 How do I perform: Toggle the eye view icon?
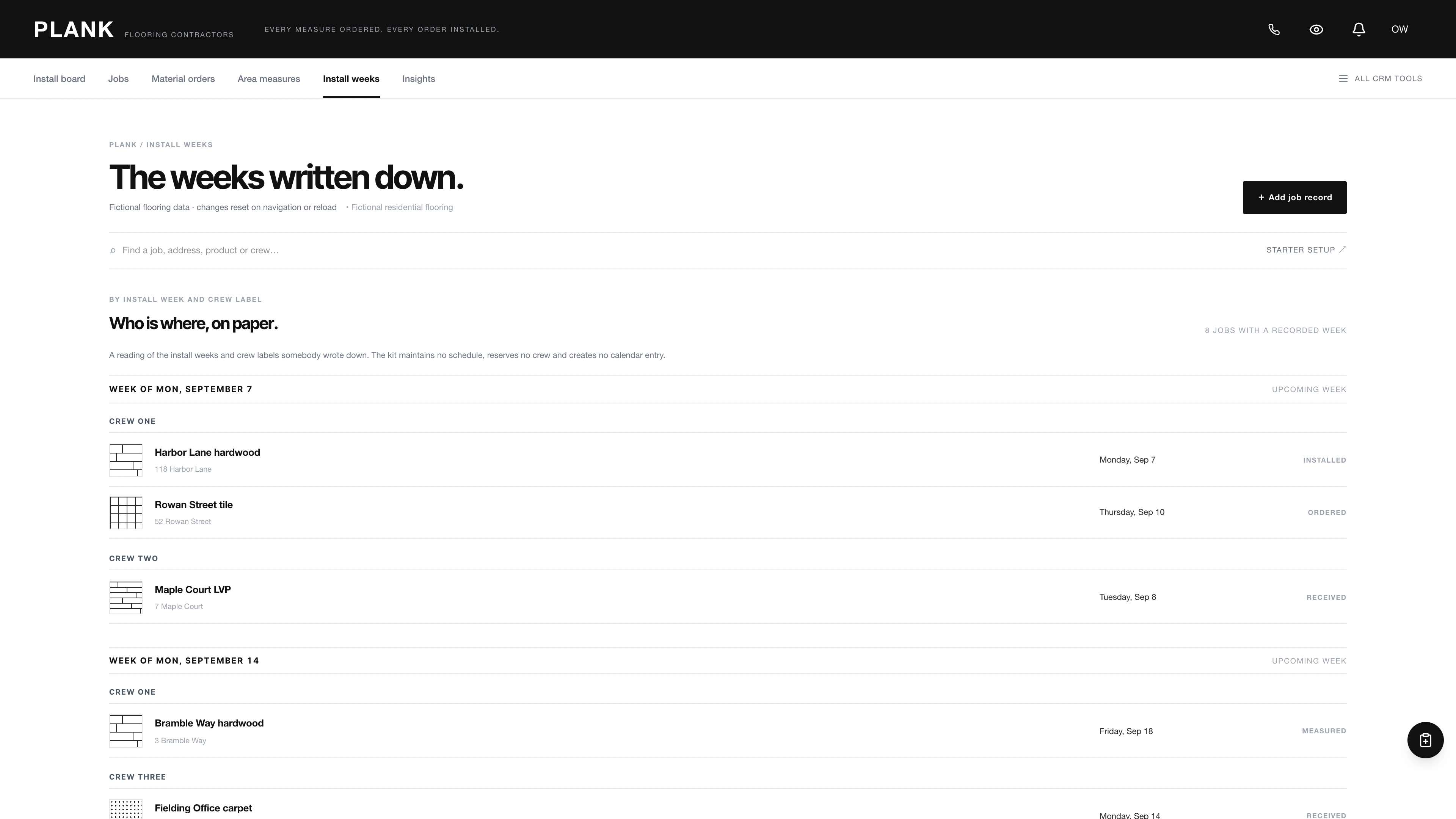click(1316, 30)
